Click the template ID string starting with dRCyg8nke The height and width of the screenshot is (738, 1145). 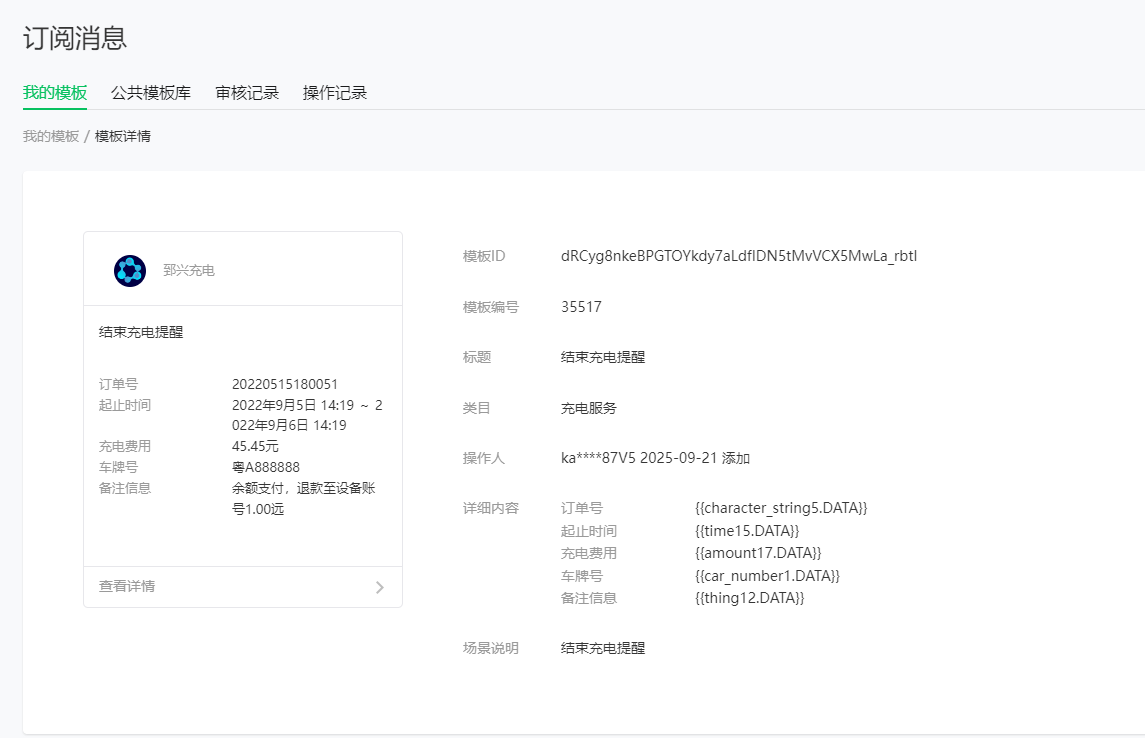point(739,256)
